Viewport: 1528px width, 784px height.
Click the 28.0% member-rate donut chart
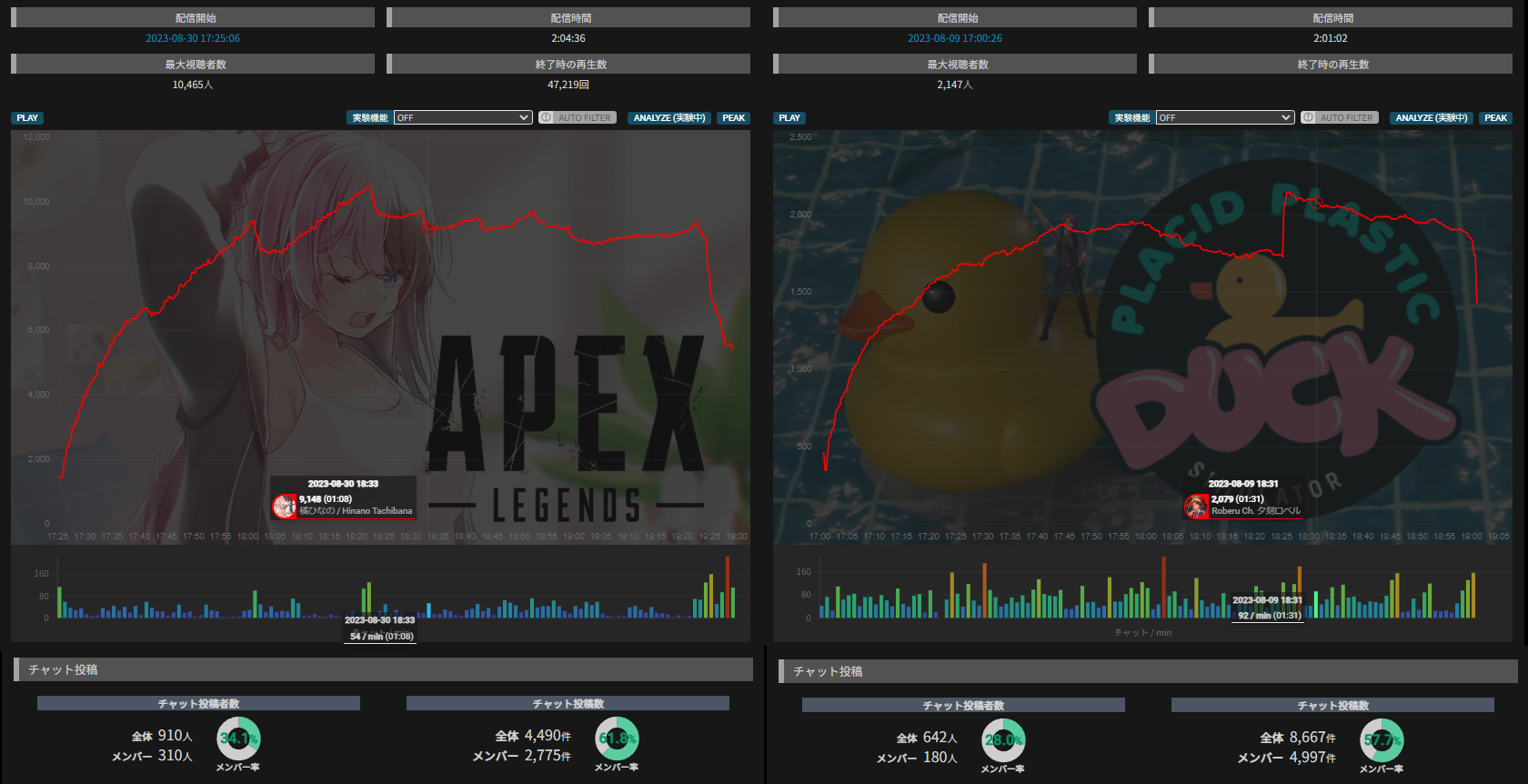tap(1003, 740)
